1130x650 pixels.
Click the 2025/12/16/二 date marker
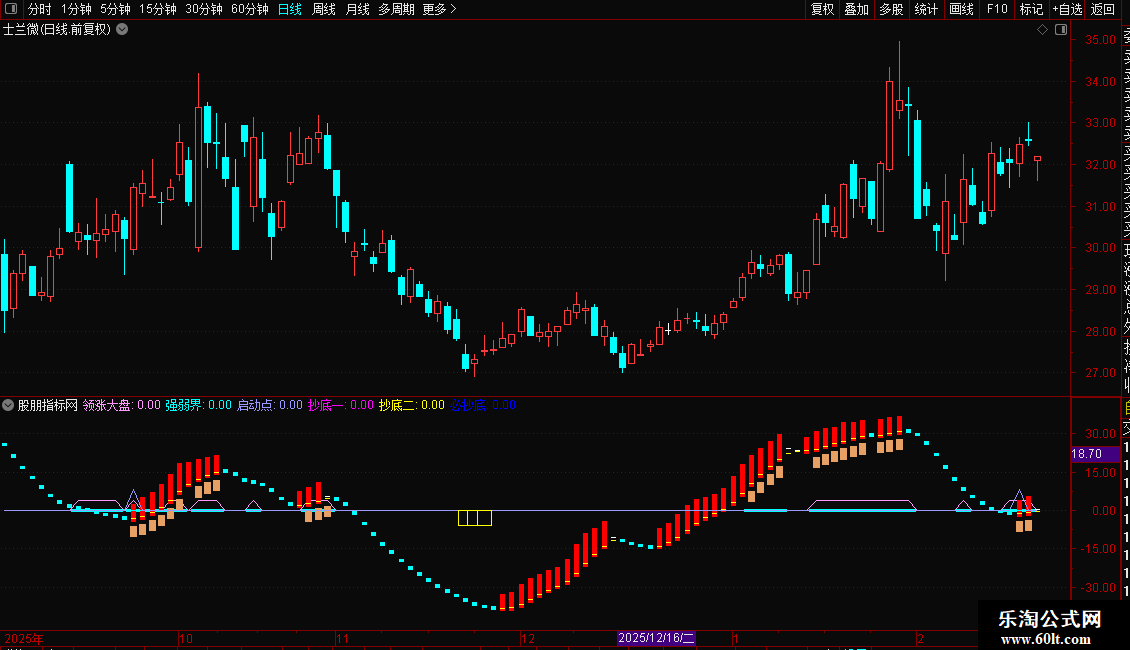pos(657,638)
